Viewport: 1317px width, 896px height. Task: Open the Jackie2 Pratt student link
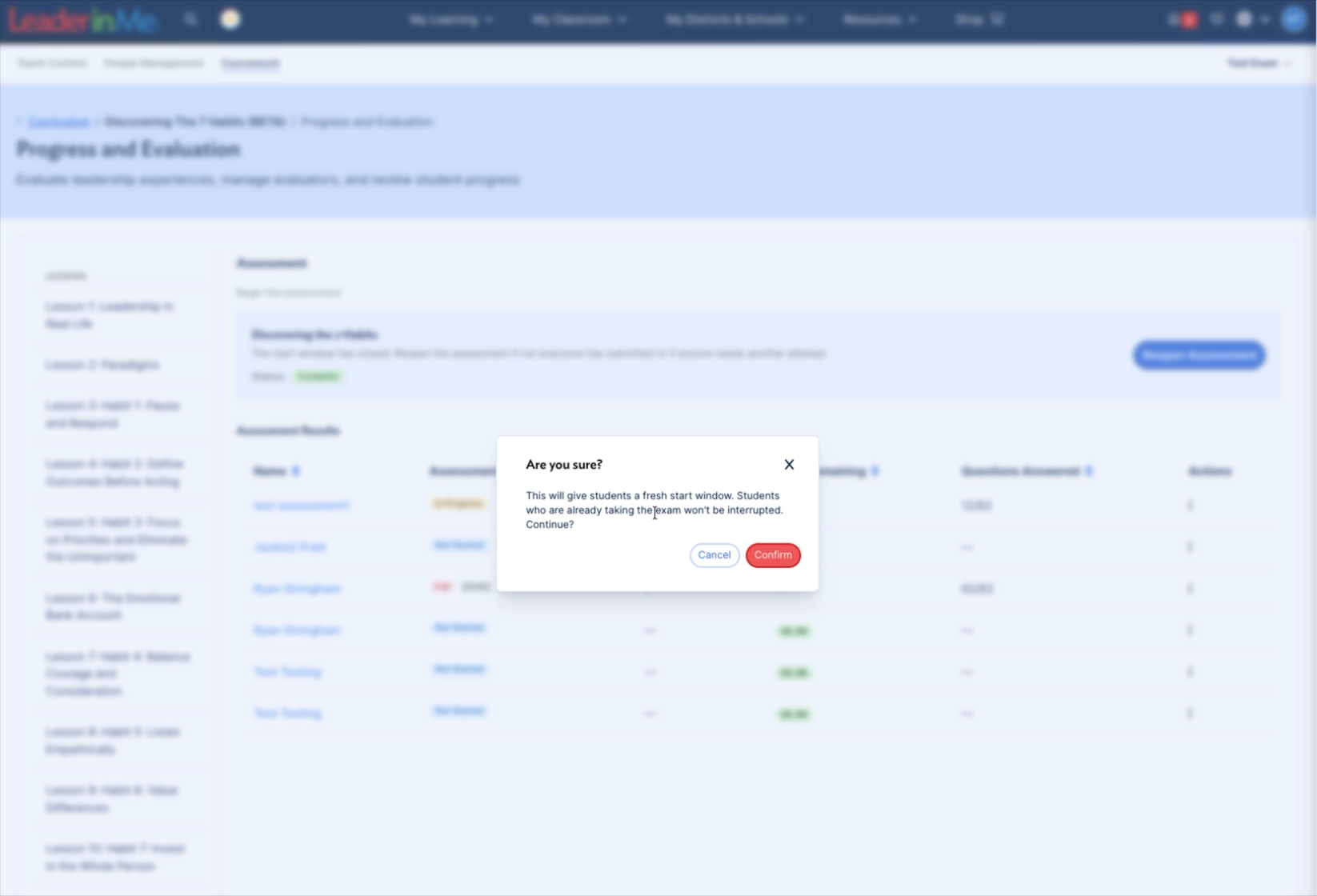(290, 547)
